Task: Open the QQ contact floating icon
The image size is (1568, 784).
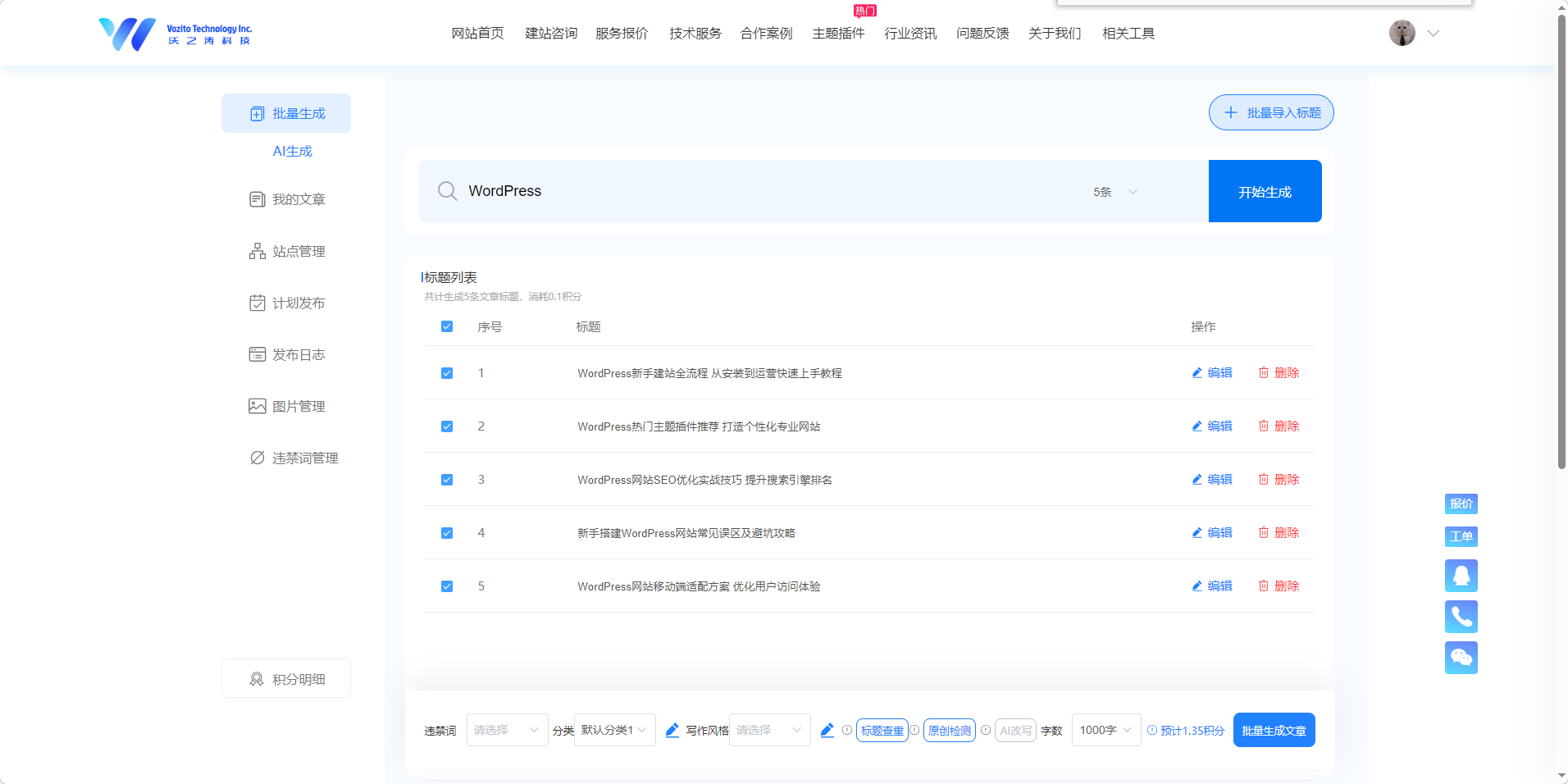Action: click(x=1461, y=575)
